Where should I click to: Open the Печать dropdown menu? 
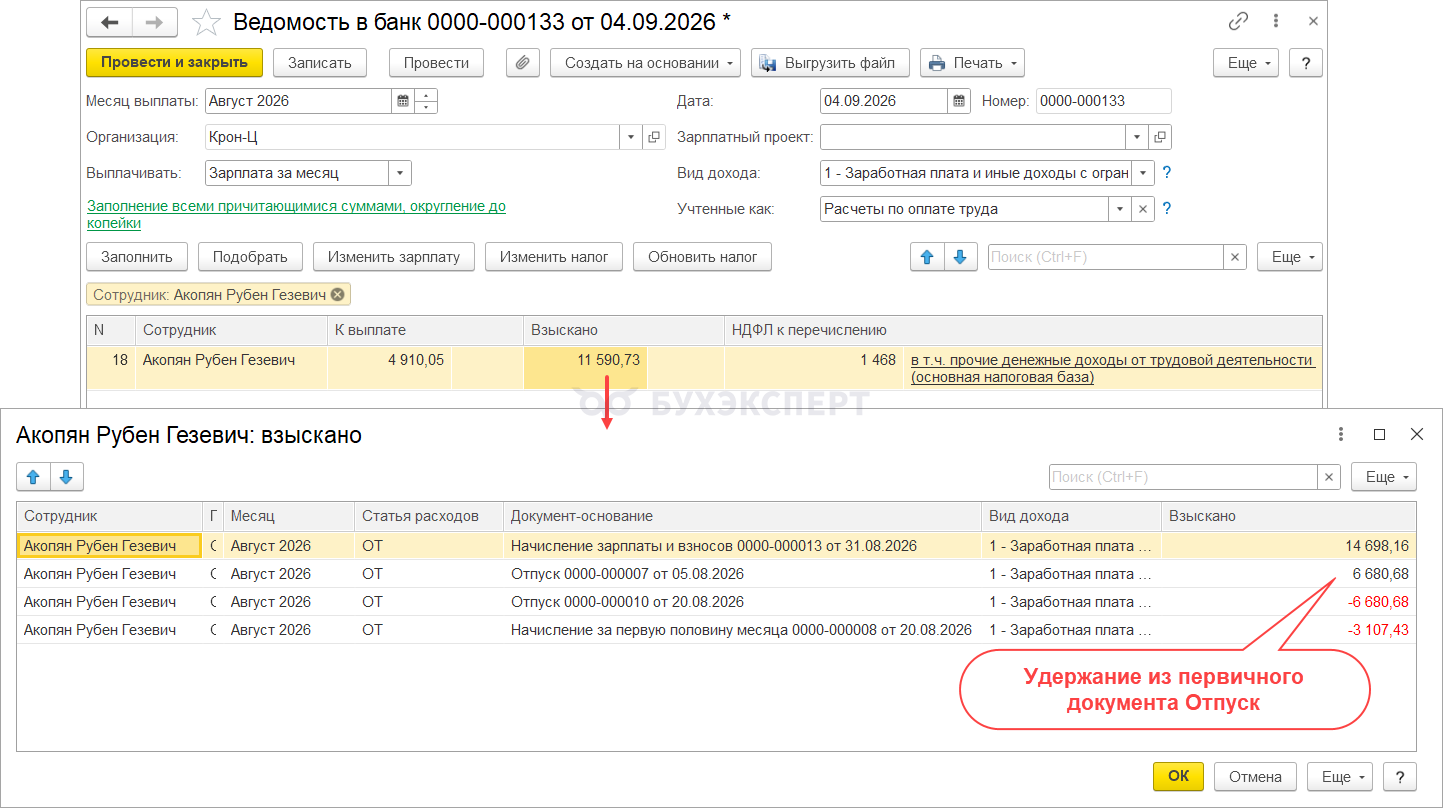tap(972, 62)
